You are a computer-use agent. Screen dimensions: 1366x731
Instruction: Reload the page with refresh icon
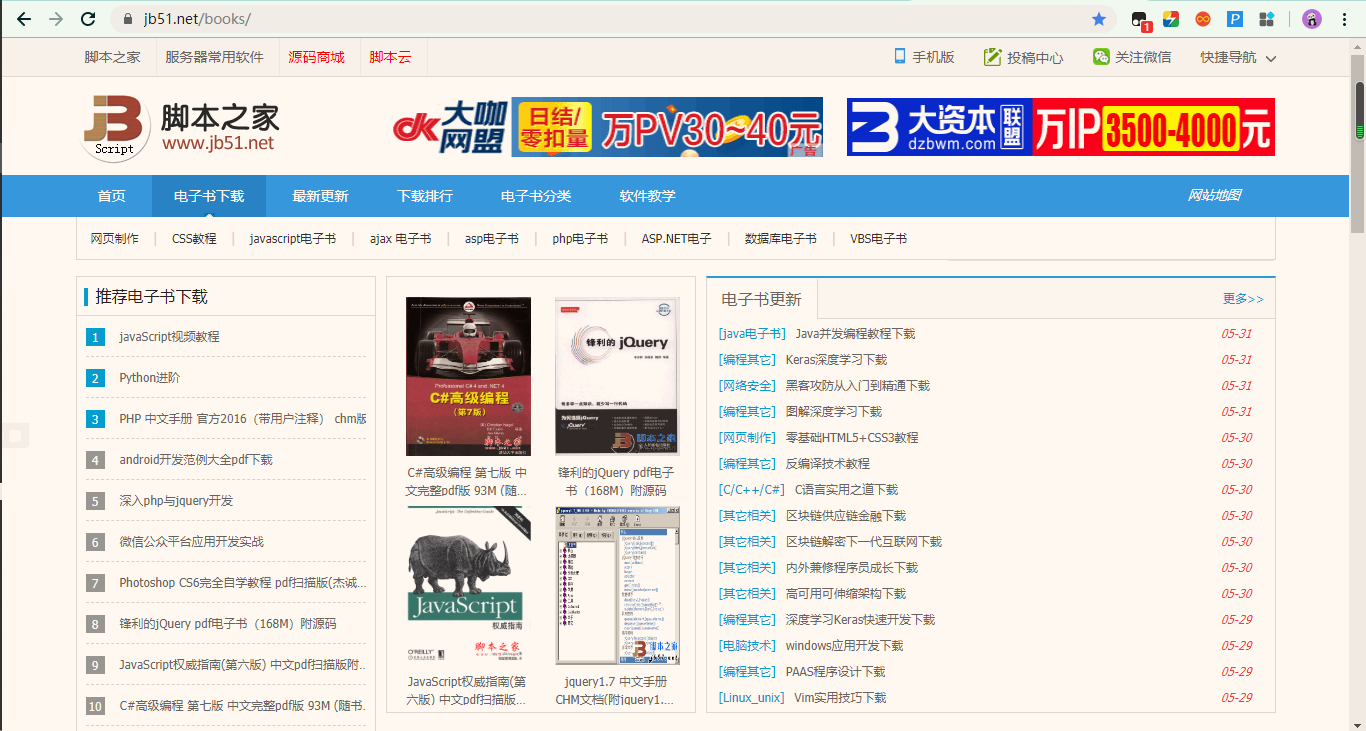[88, 19]
